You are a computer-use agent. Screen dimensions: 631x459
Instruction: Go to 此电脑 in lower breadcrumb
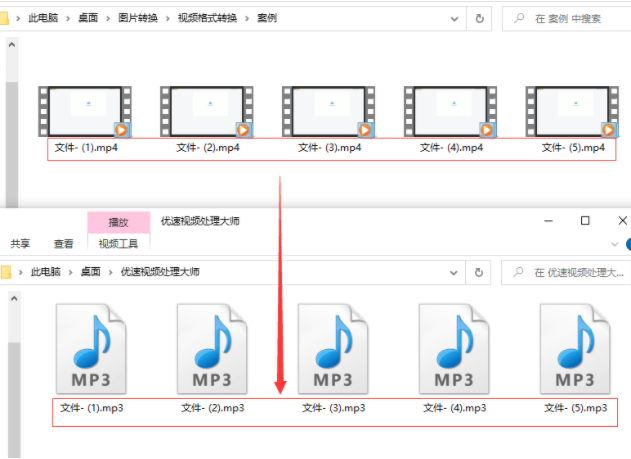pyautogui.click(x=45, y=272)
